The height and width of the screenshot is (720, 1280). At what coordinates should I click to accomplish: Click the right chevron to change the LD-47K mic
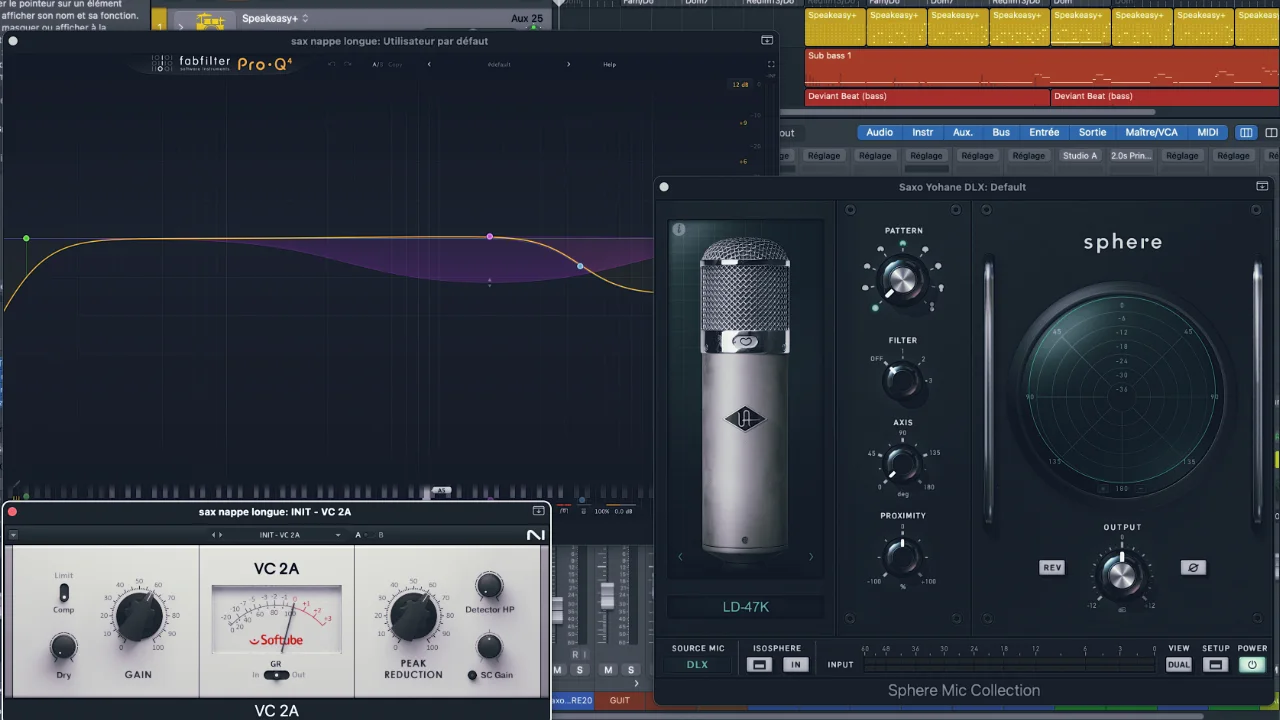(810, 556)
